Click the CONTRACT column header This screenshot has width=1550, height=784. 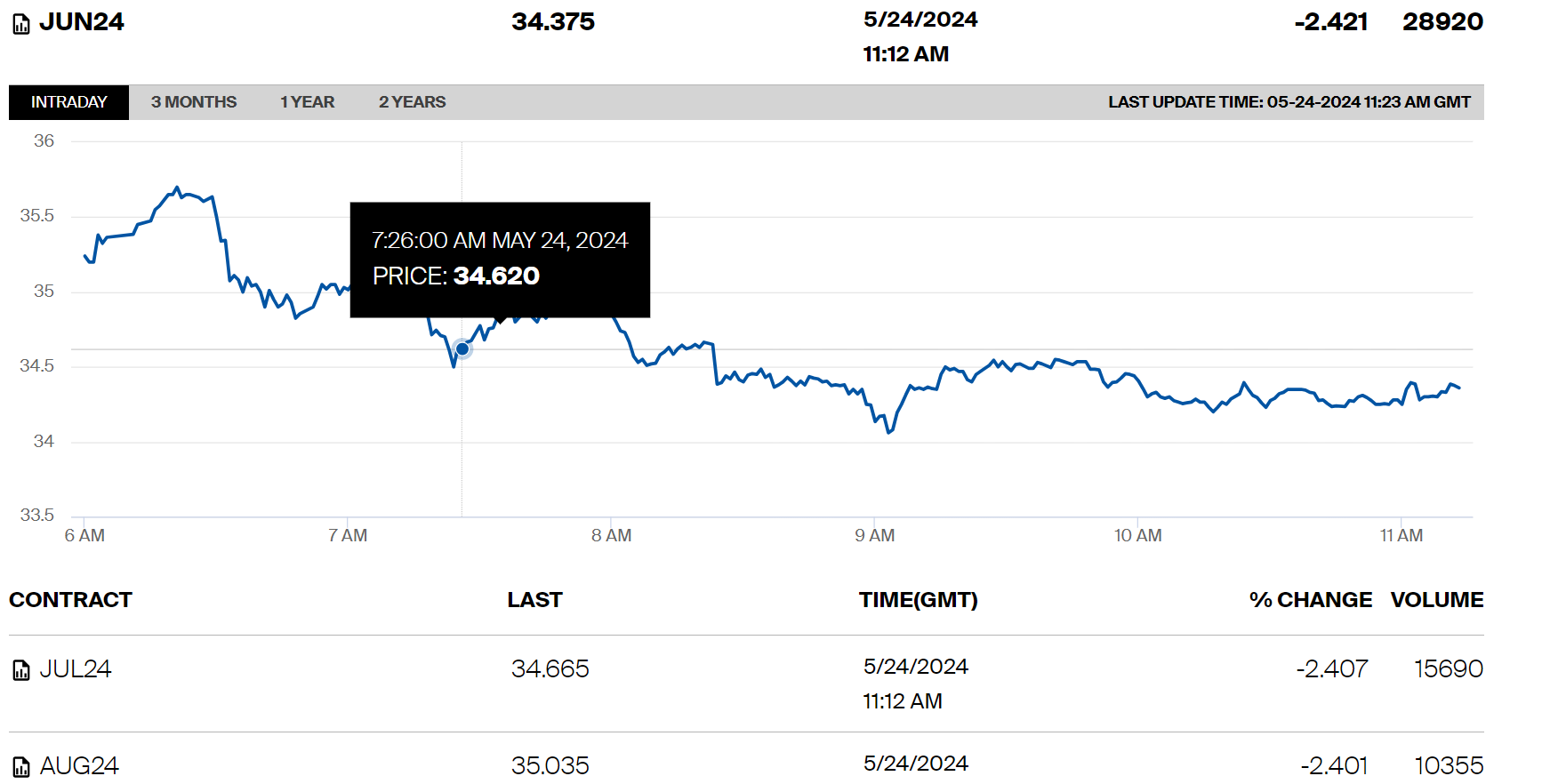click(x=70, y=600)
